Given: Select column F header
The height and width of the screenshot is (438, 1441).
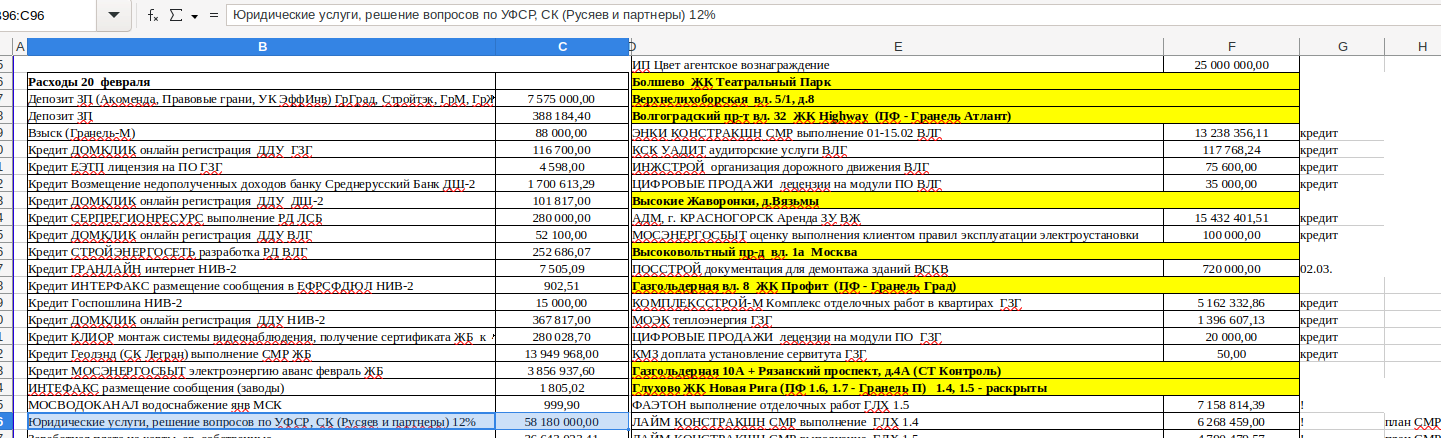Looking at the screenshot, I should coord(1231,47).
